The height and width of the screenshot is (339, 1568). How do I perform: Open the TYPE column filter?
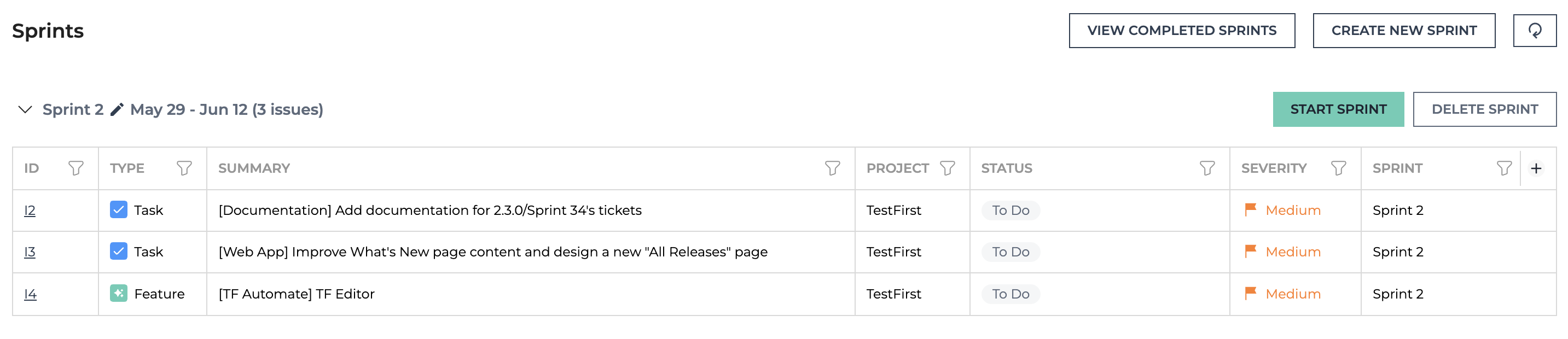[x=184, y=168]
